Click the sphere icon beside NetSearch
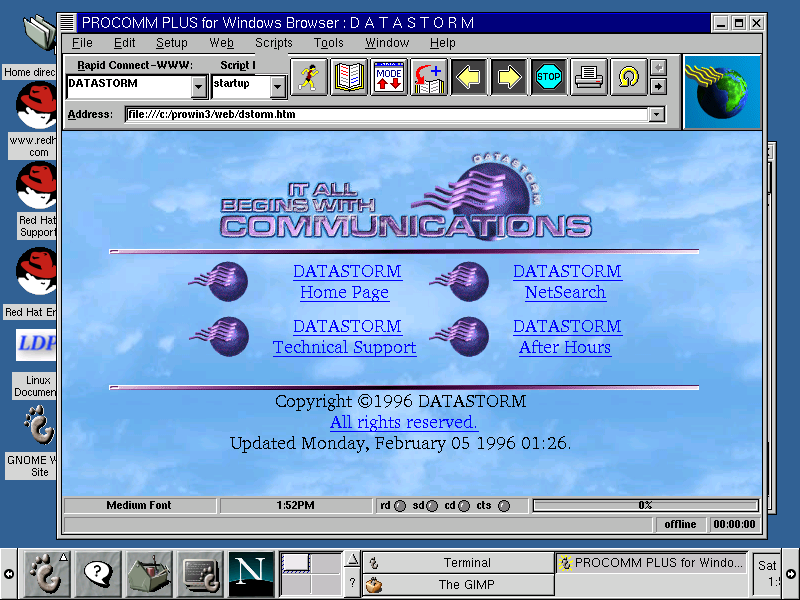This screenshot has height=600, width=800. pyautogui.click(x=459, y=281)
